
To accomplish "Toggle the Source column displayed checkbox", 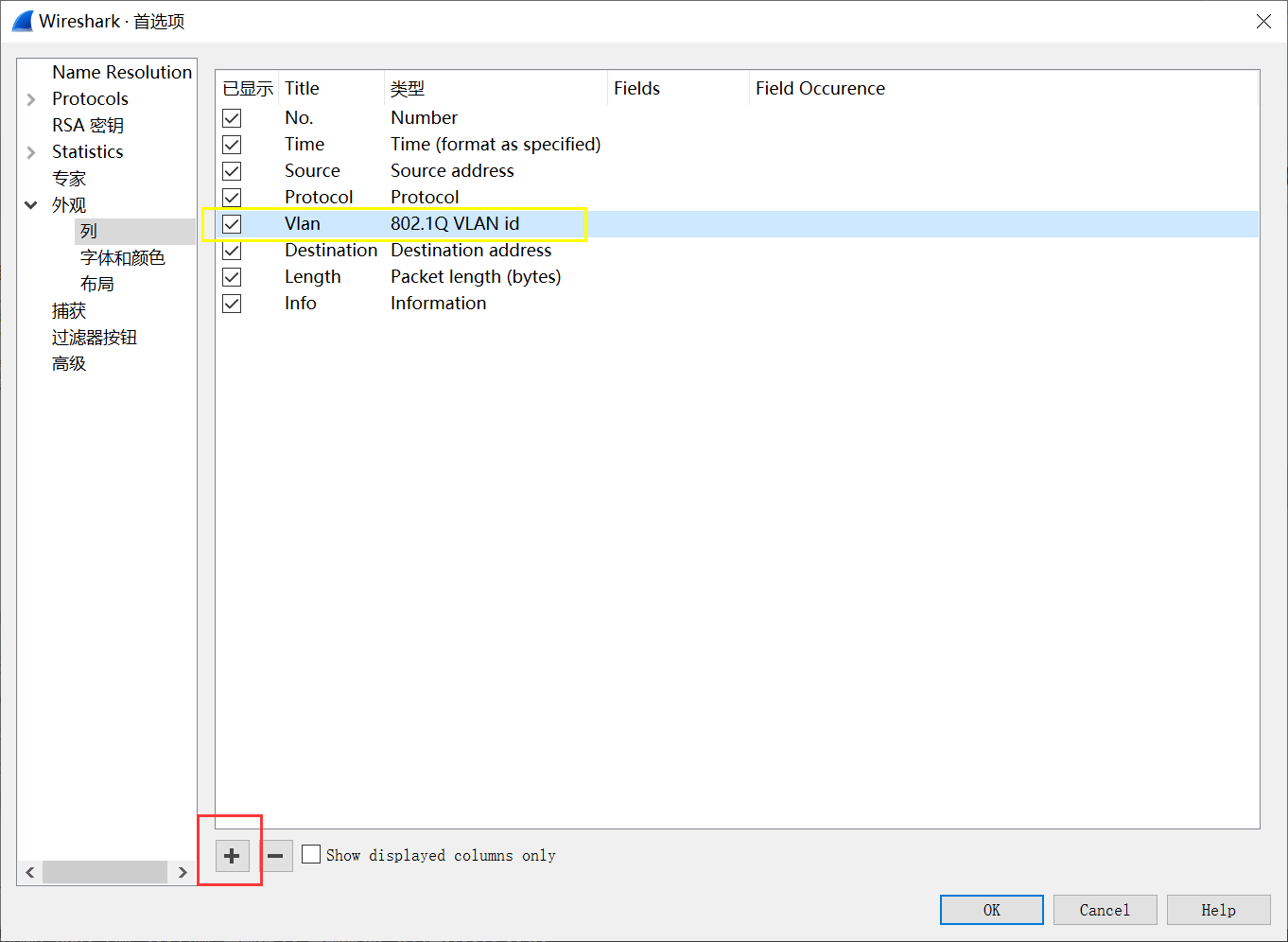I will click(x=232, y=171).
